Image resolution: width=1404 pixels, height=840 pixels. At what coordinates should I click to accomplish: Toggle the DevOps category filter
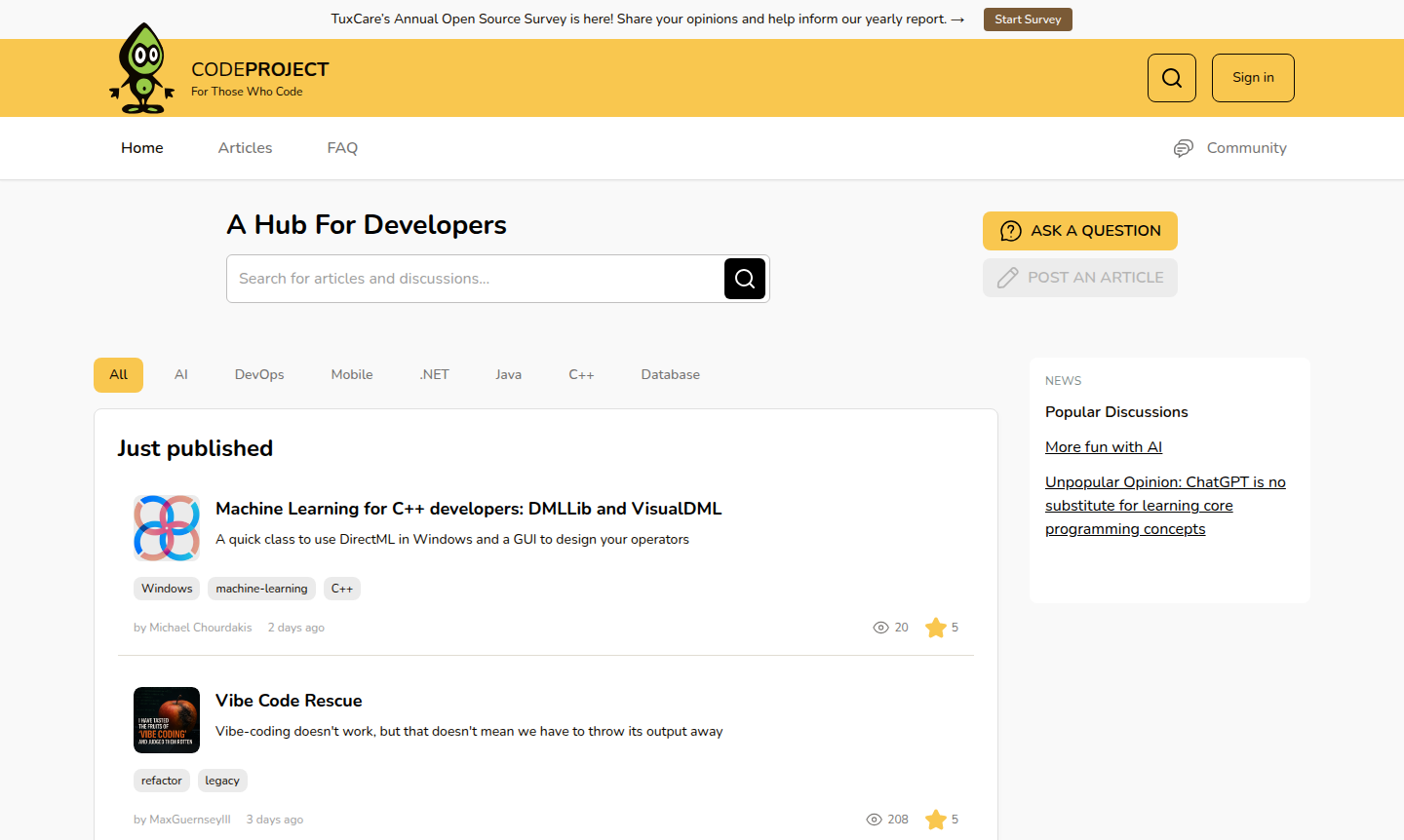(258, 374)
